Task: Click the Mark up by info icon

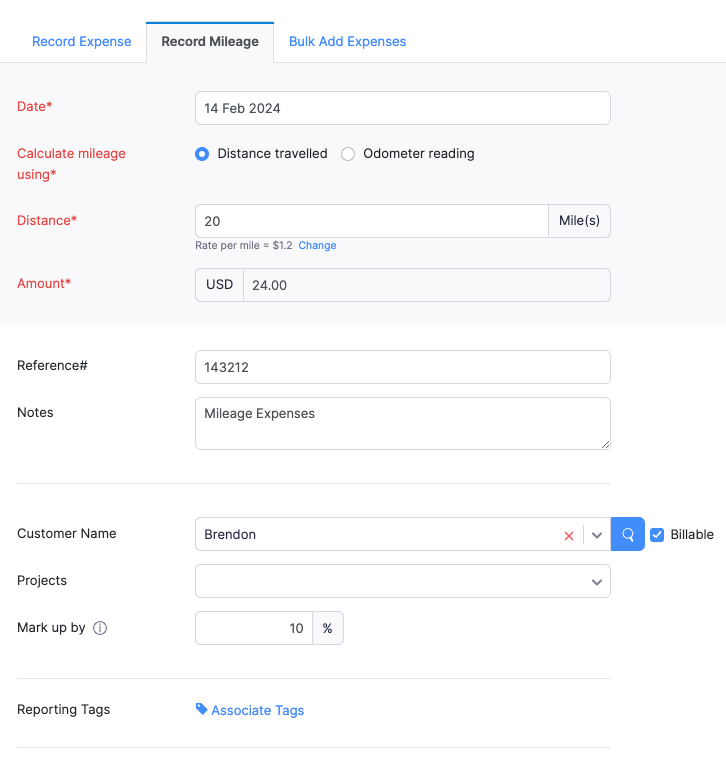Action: pos(100,629)
